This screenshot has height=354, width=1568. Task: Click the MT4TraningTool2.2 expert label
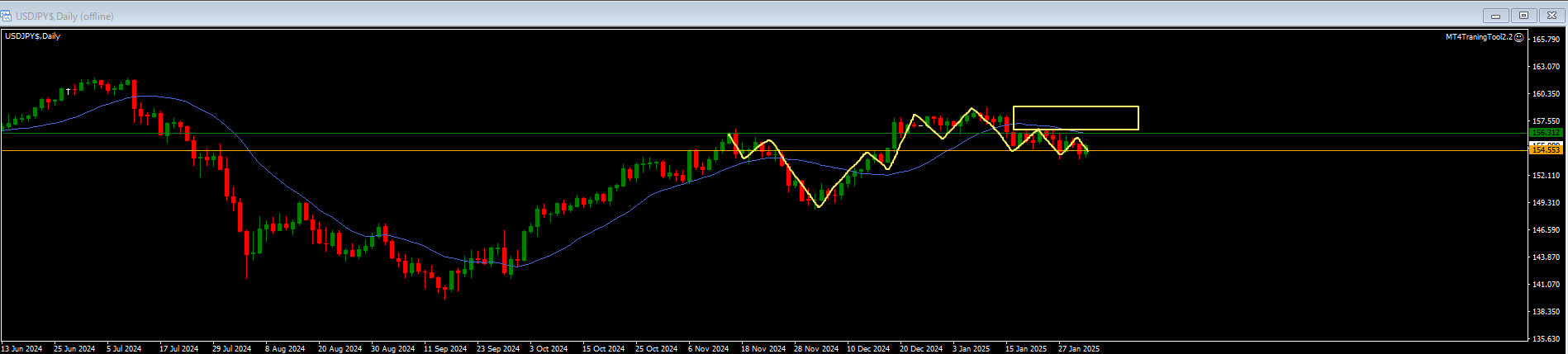[1478, 37]
